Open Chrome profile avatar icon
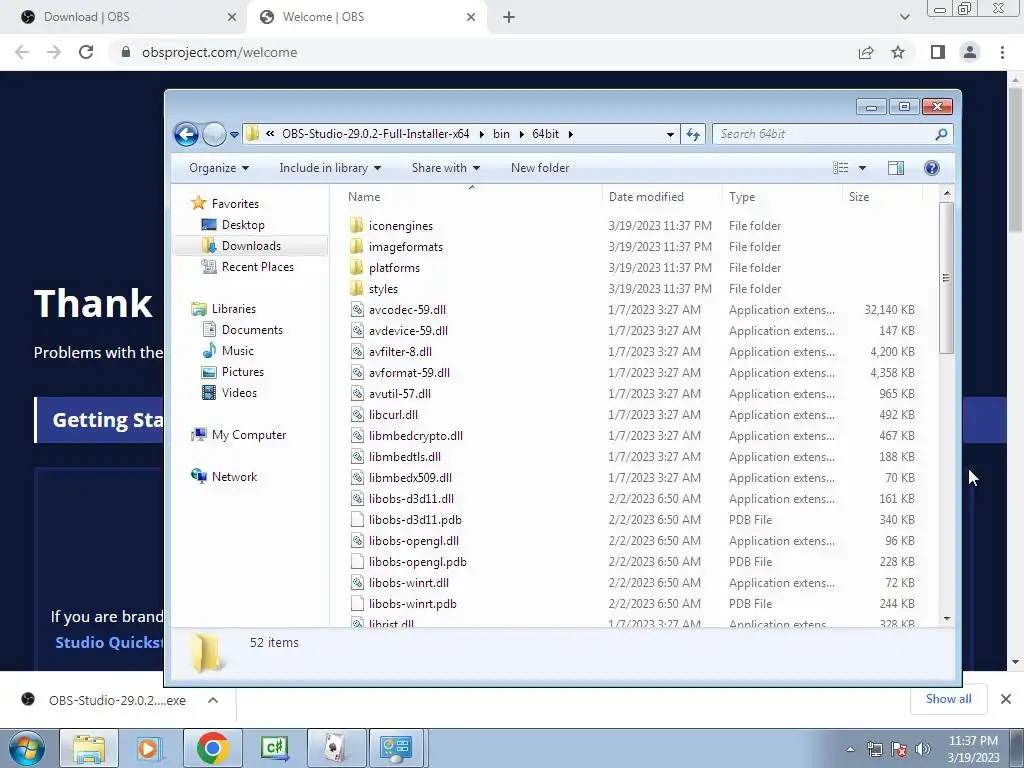The image size is (1024, 768). coord(970,52)
